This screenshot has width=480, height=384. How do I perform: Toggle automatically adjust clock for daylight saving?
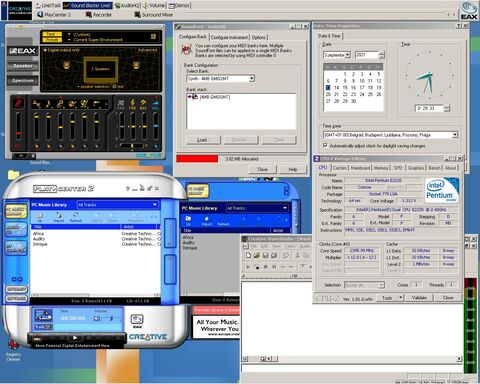coord(325,146)
